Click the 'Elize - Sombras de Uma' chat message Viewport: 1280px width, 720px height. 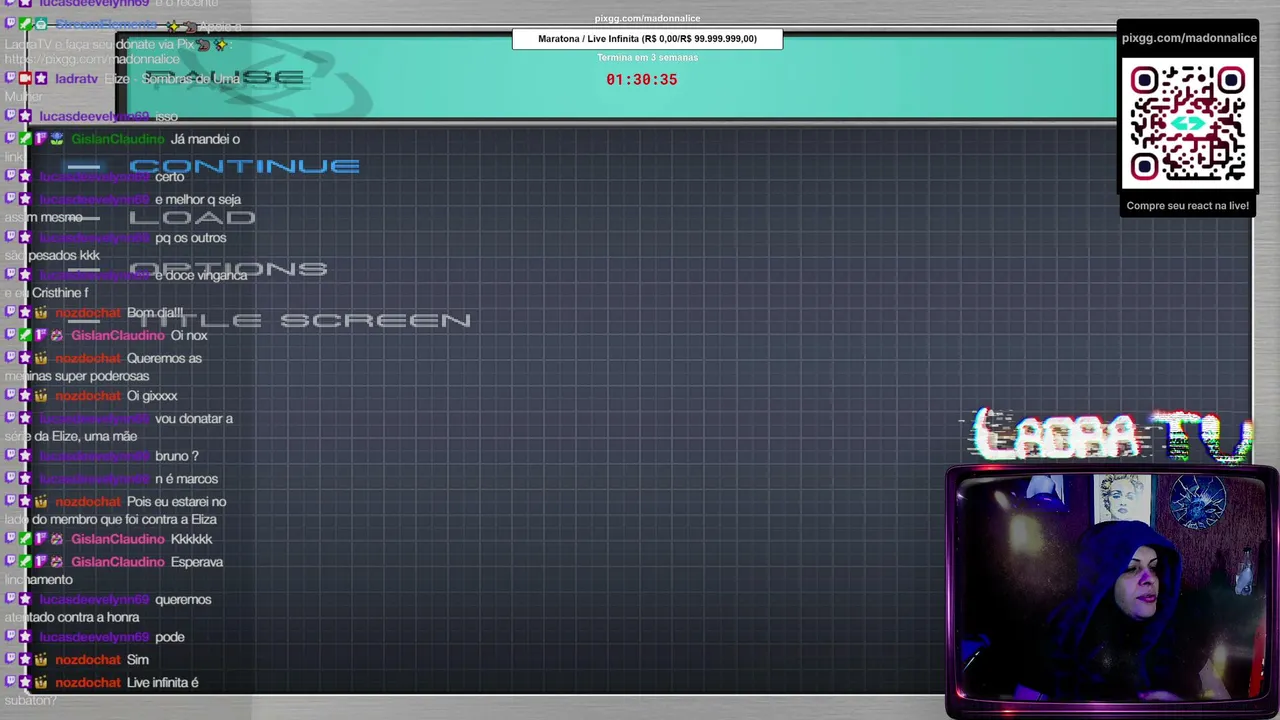pyautogui.click(x=172, y=79)
